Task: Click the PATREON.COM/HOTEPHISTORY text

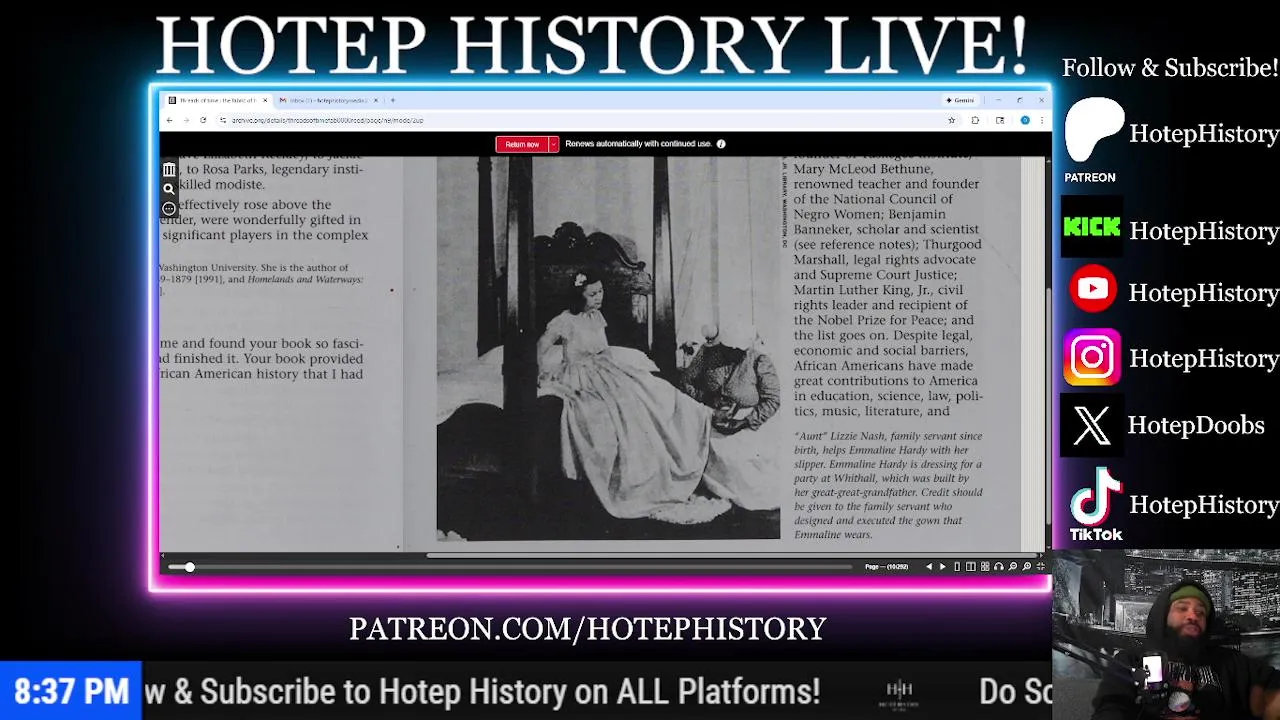Action: click(587, 629)
